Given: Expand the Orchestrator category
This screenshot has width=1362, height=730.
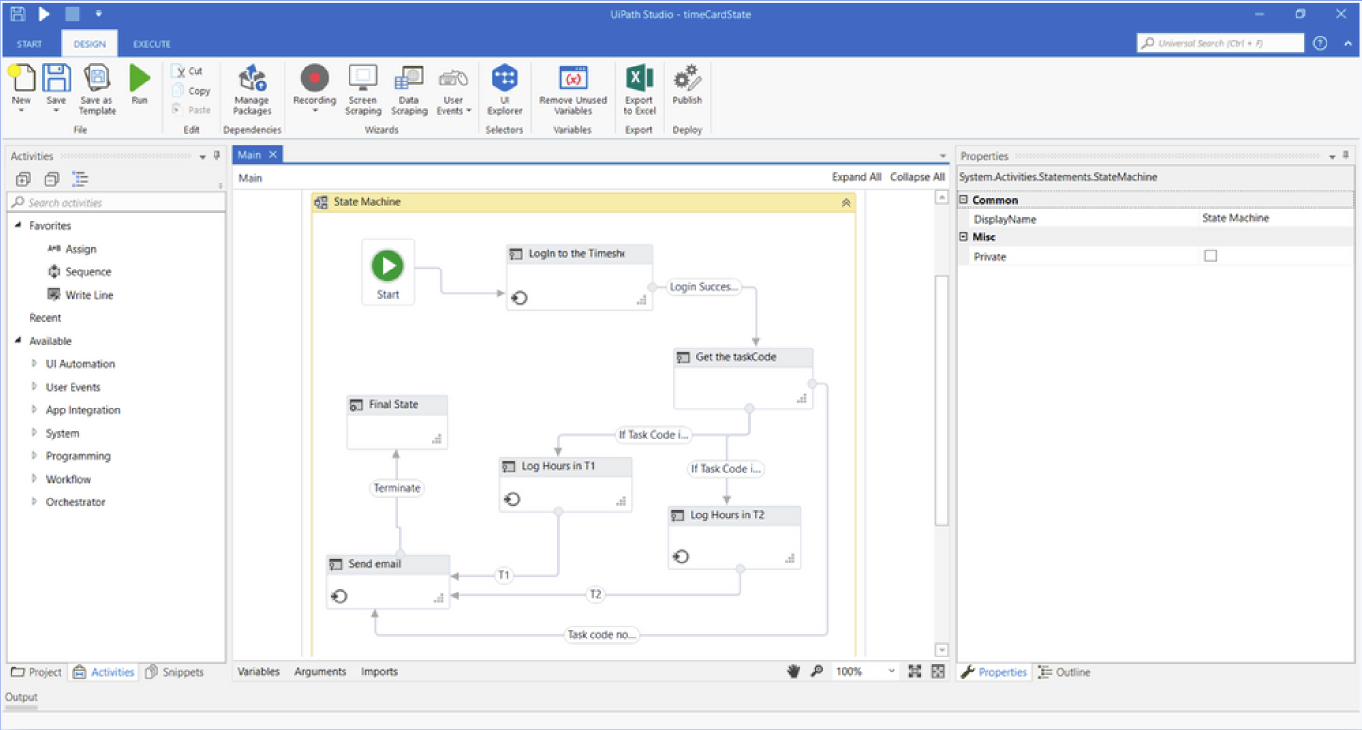Looking at the screenshot, I should (34, 502).
